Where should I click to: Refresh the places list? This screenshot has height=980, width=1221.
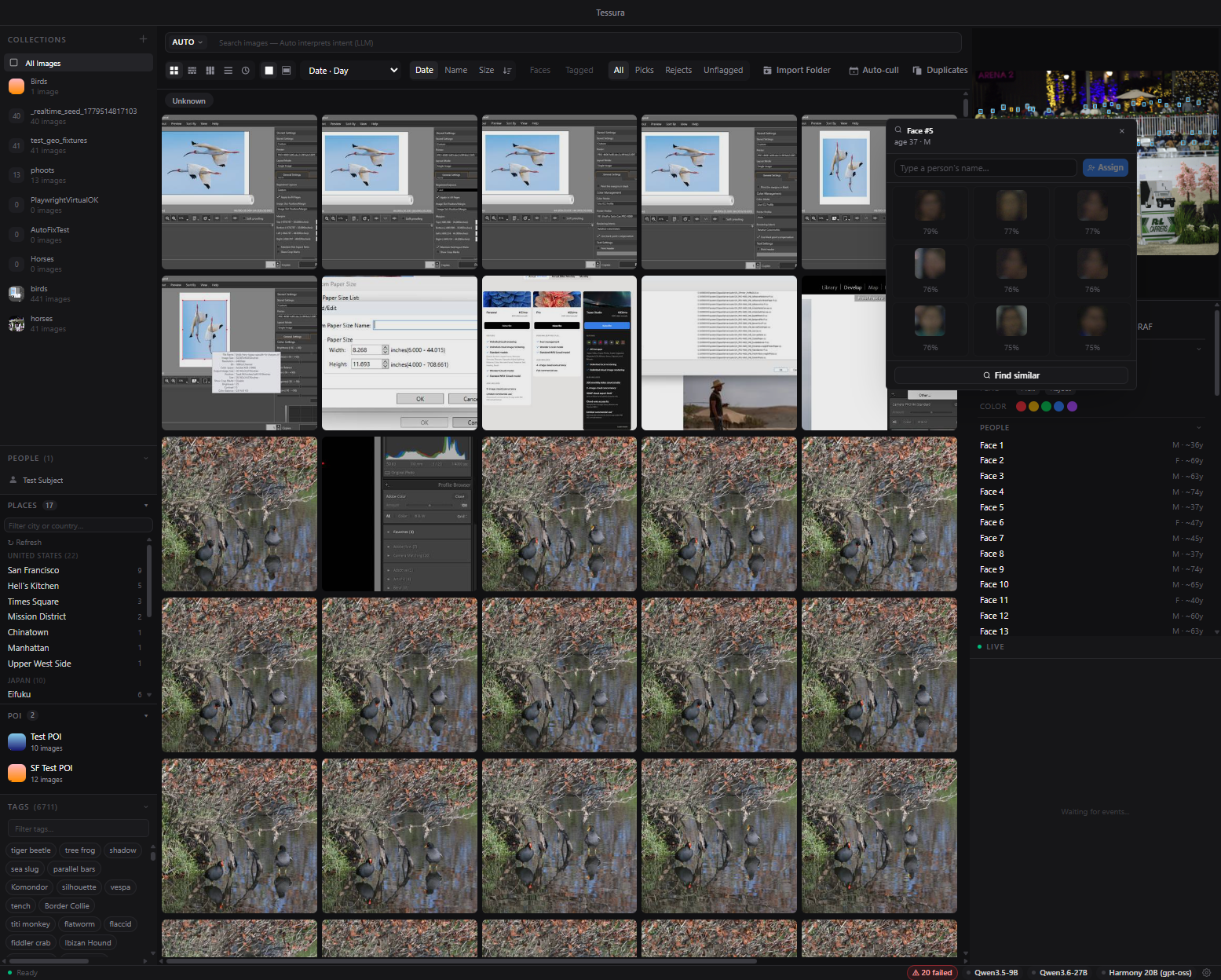24,543
